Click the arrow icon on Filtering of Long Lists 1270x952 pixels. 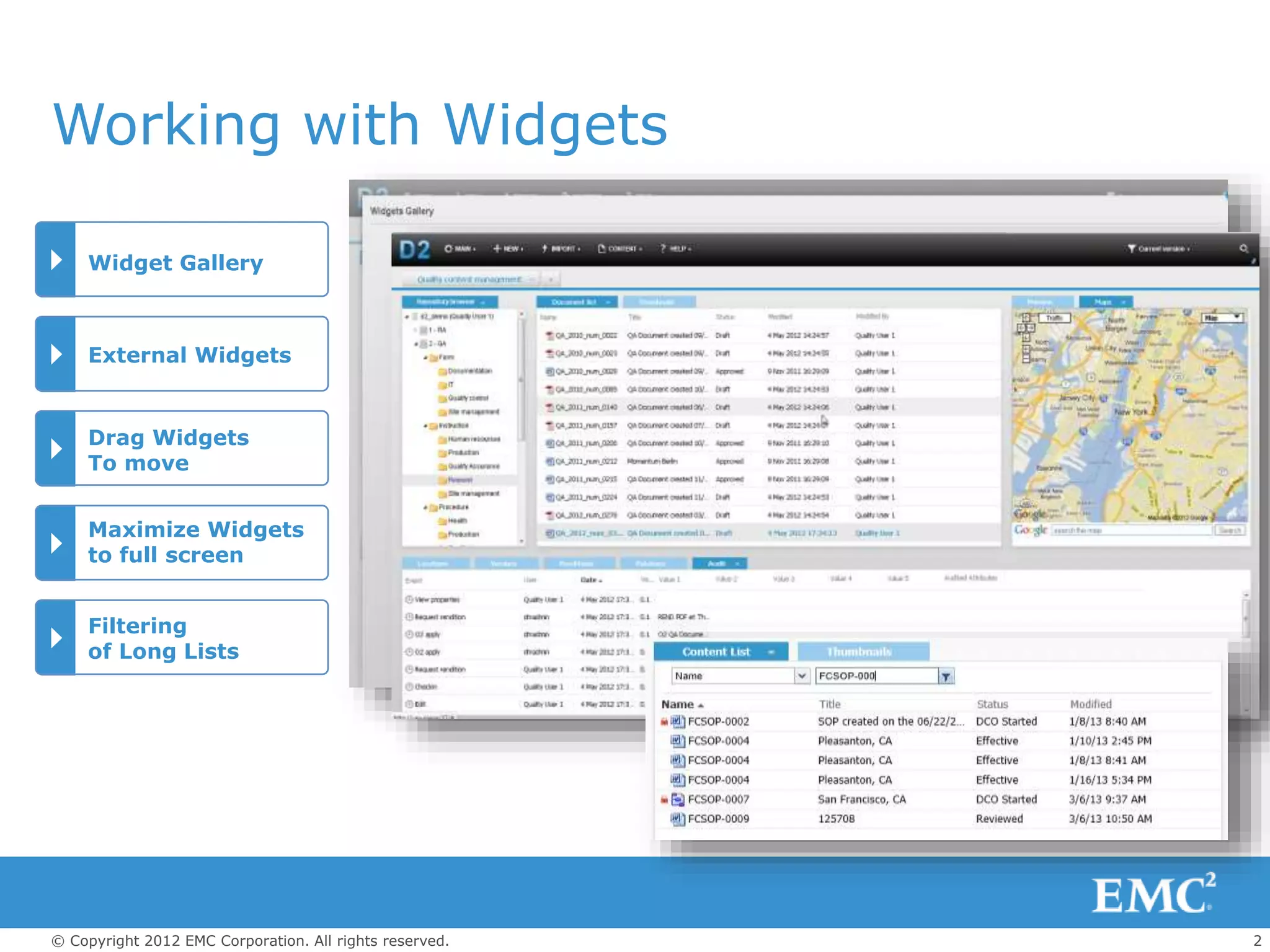point(56,638)
